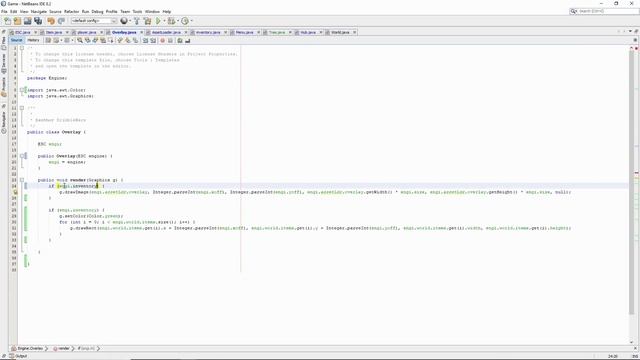Image resolution: width=640 pixels, height=360 pixels.
Task: Close the World.java tab
Action: [354, 32]
